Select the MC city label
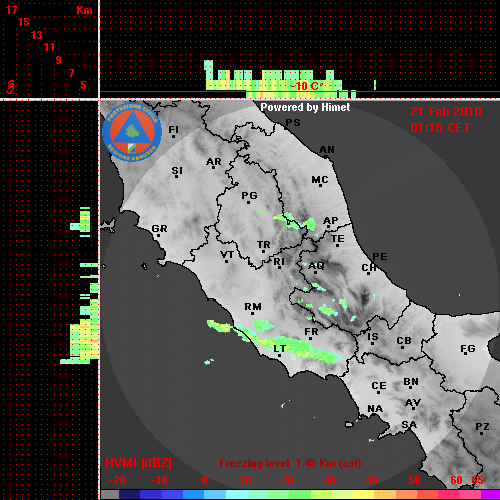Screen dimensions: 500x500 tap(320, 180)
